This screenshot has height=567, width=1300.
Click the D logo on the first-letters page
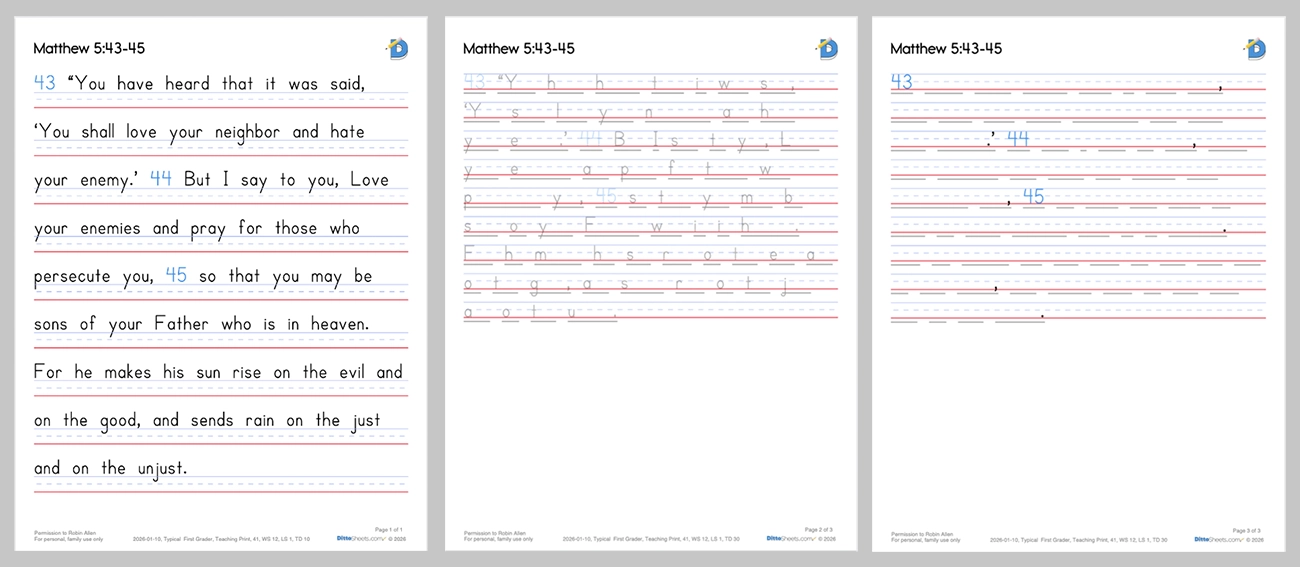point(827,48)
